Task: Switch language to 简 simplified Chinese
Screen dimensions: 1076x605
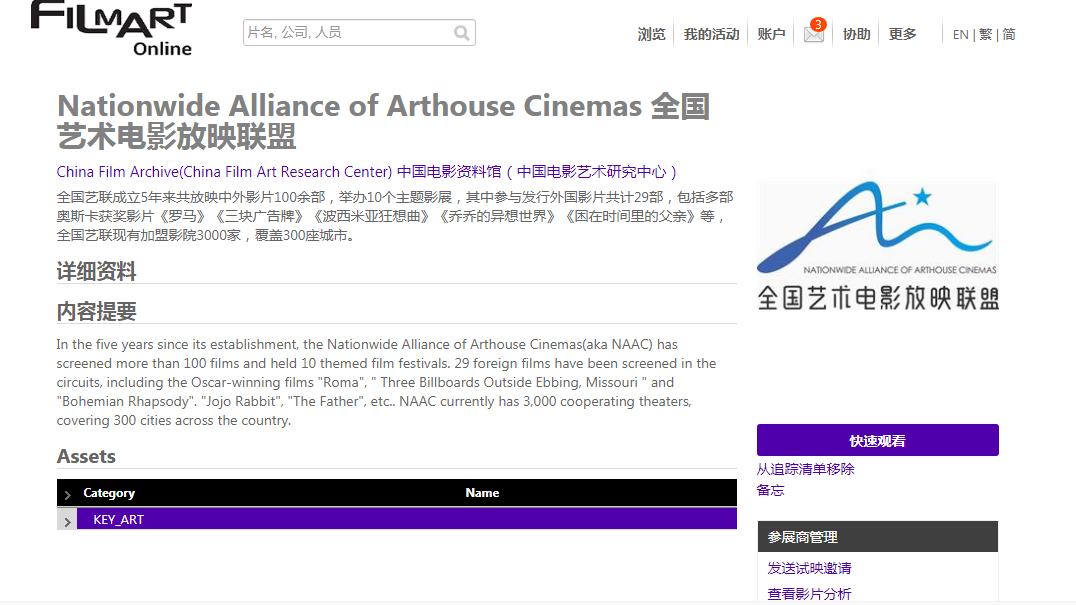Action: [1009, 35]
